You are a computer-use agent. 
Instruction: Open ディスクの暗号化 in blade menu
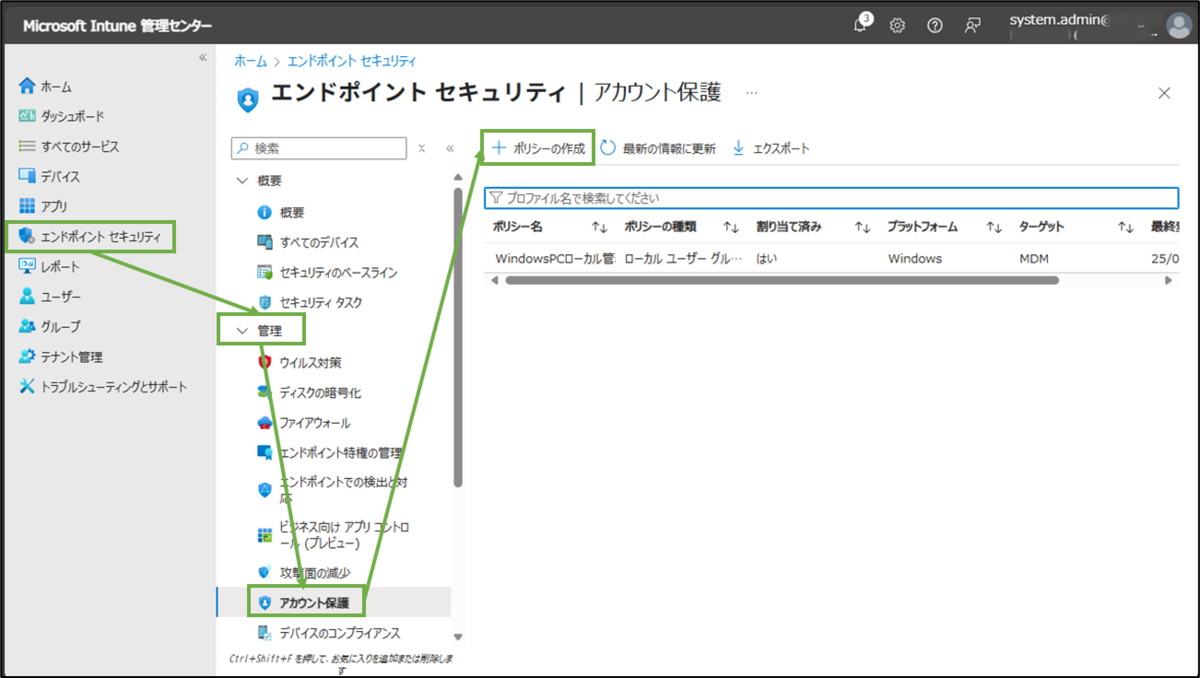coord(309,392)
